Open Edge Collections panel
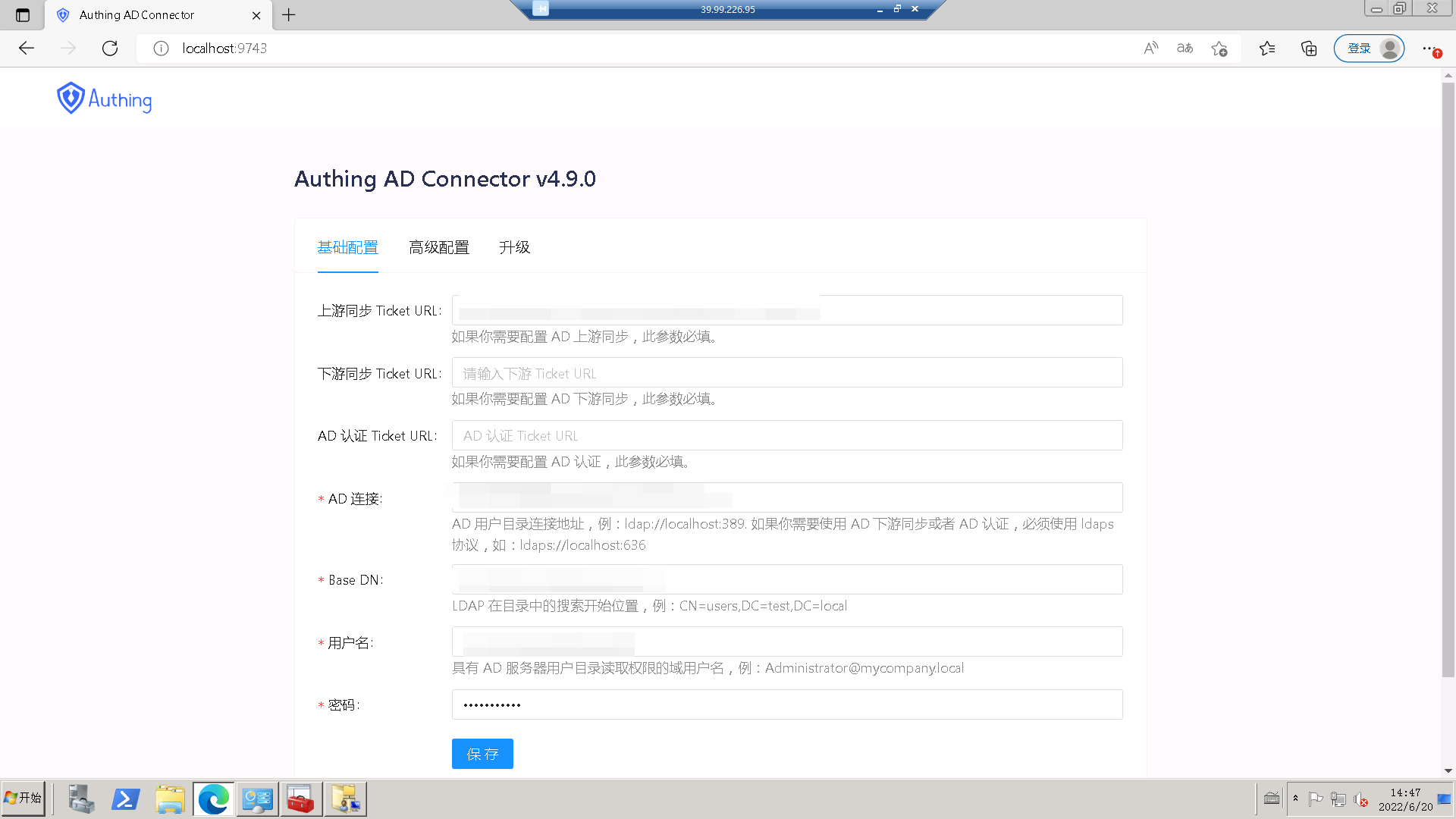The height and width of the screenshot is (819, 1456). click(x=1307, y=48)
